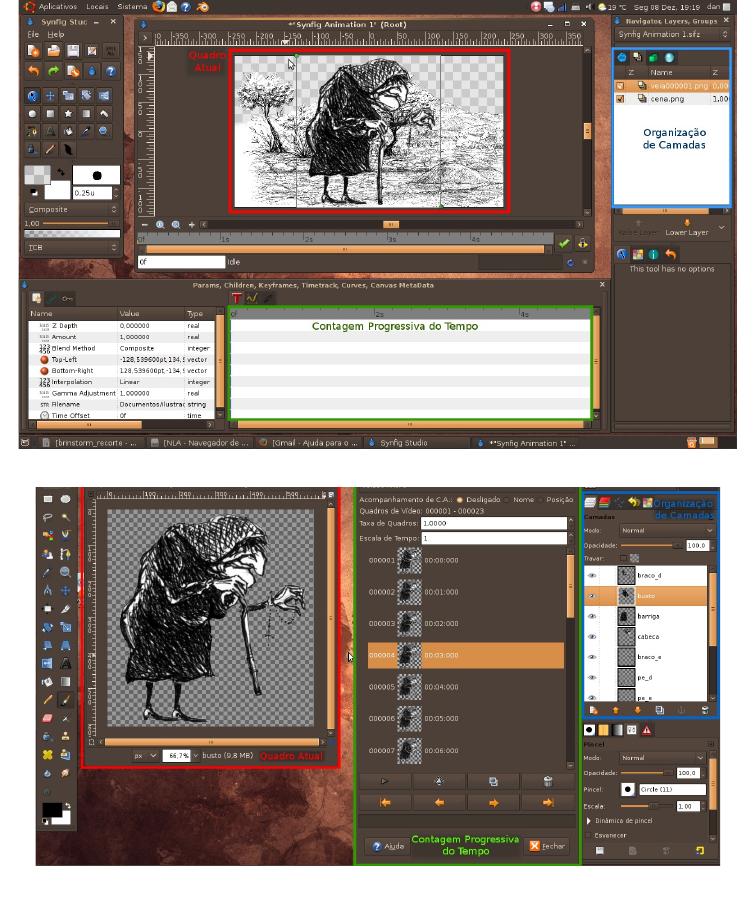Open the px unit dropdown in GIMP status bar

coord(145,755)
